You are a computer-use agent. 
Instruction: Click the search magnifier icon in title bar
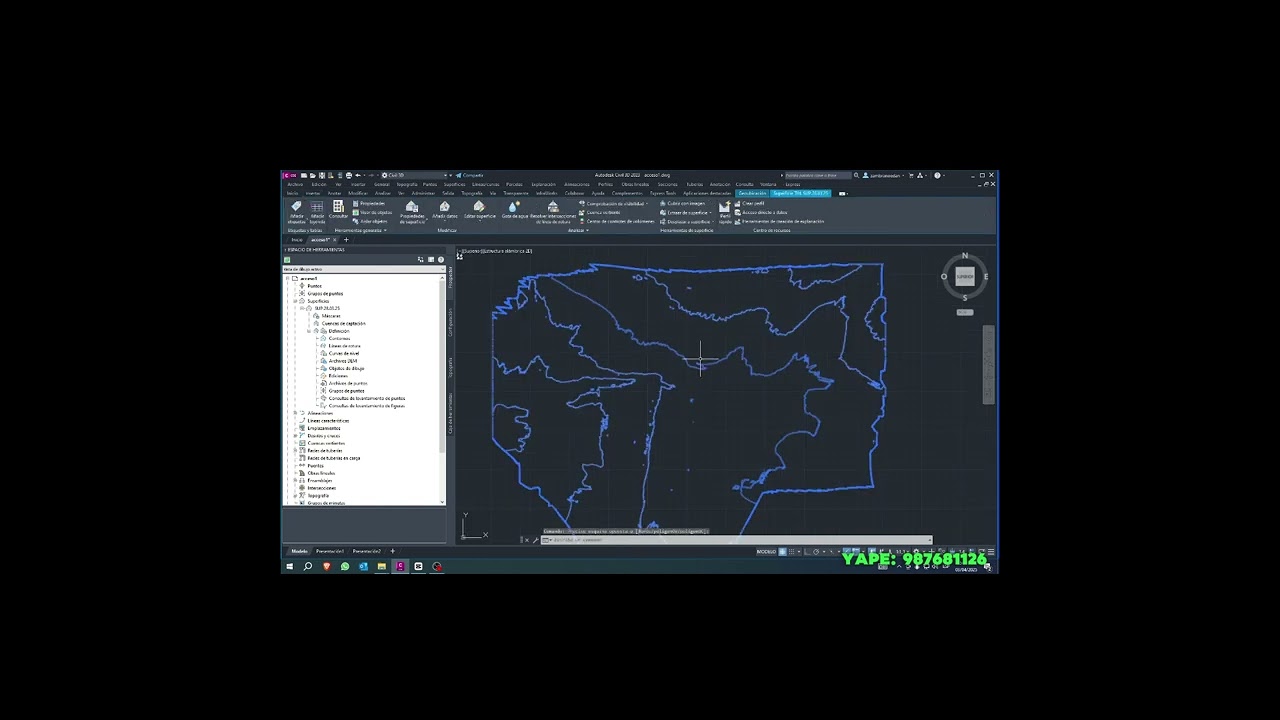click(856, 175)
